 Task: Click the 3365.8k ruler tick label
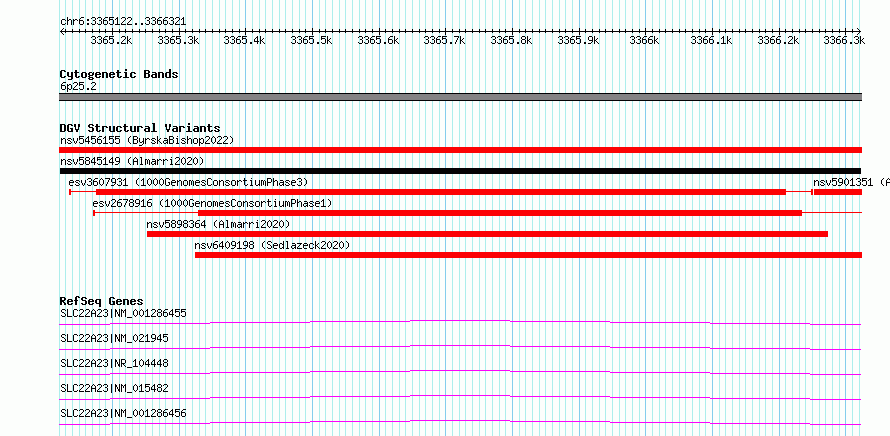coord(511,40)
